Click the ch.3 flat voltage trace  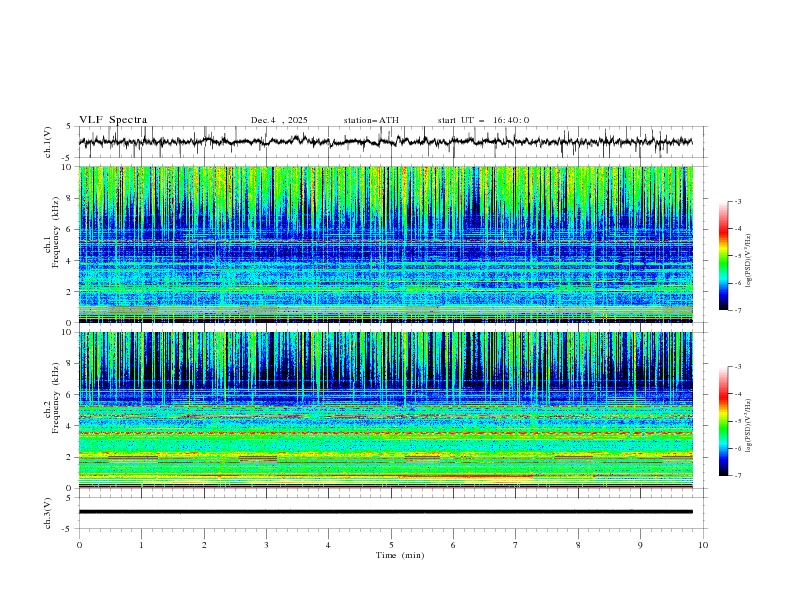coord(386,512)
